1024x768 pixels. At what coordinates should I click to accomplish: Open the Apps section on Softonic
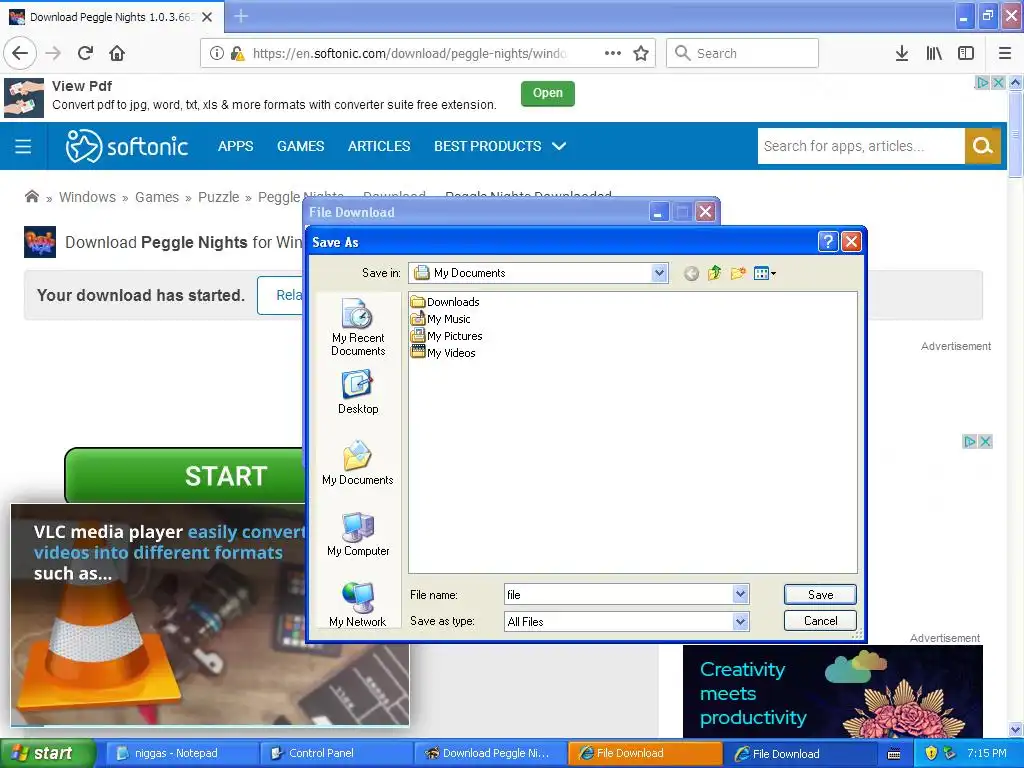[x=235, y=146]
